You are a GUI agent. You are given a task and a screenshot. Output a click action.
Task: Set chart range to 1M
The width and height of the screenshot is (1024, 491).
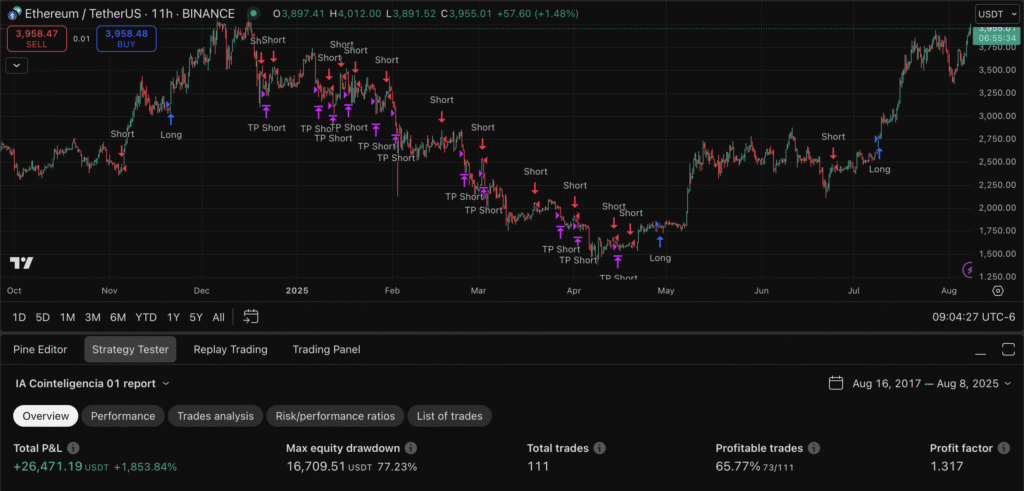[67, 317]
